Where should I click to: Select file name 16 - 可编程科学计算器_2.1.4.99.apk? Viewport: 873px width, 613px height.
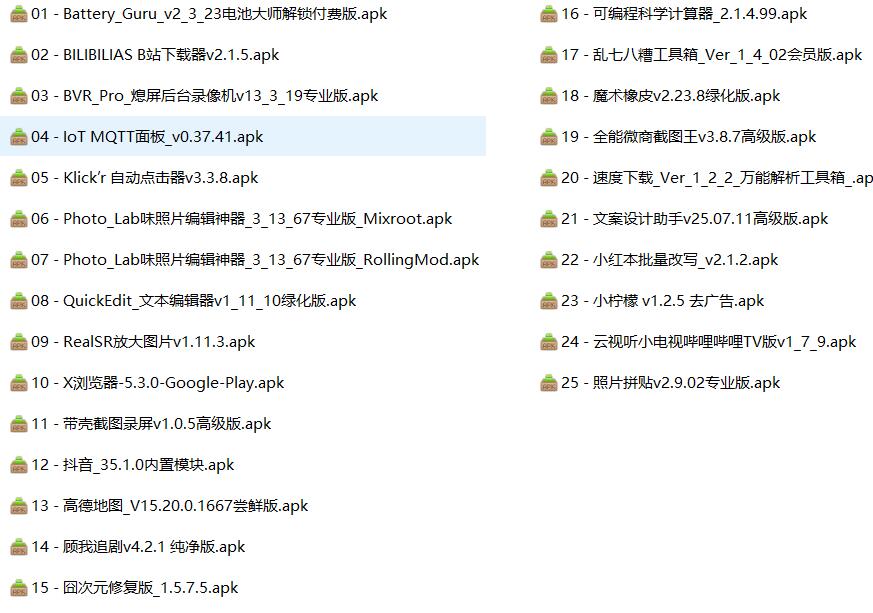(x=684, y=14)
